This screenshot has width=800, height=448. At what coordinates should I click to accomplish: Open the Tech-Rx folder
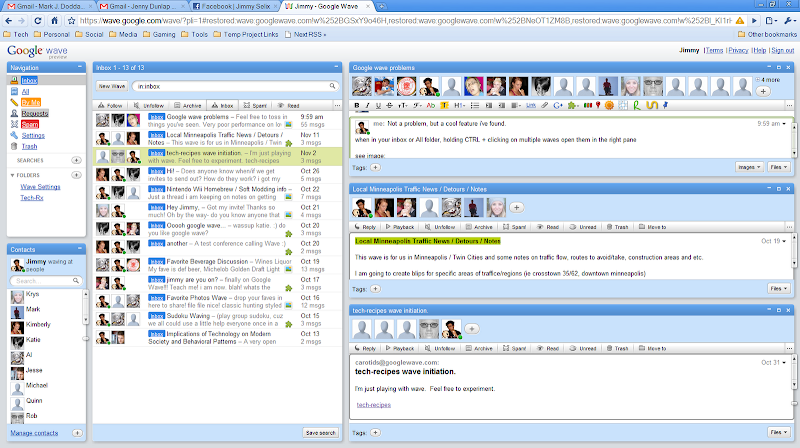(x=32, y=198)
